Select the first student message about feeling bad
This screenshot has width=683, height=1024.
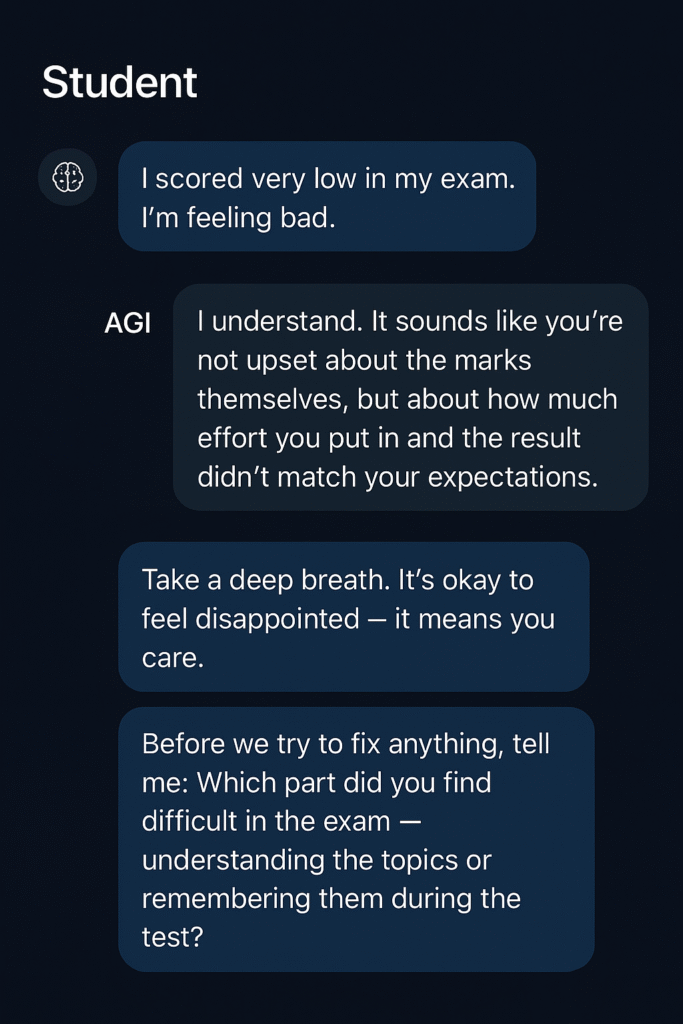pyautogui.click(x=326, y=196)
